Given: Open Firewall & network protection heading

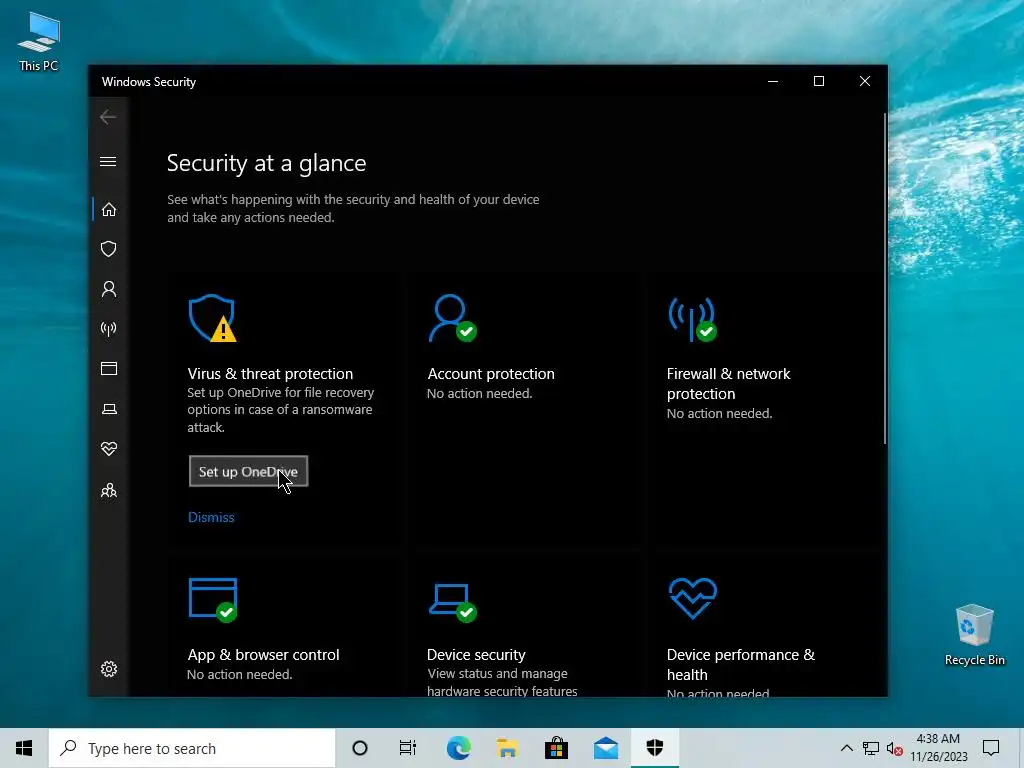Looking at the screenshot, I should tap(728, 383).
